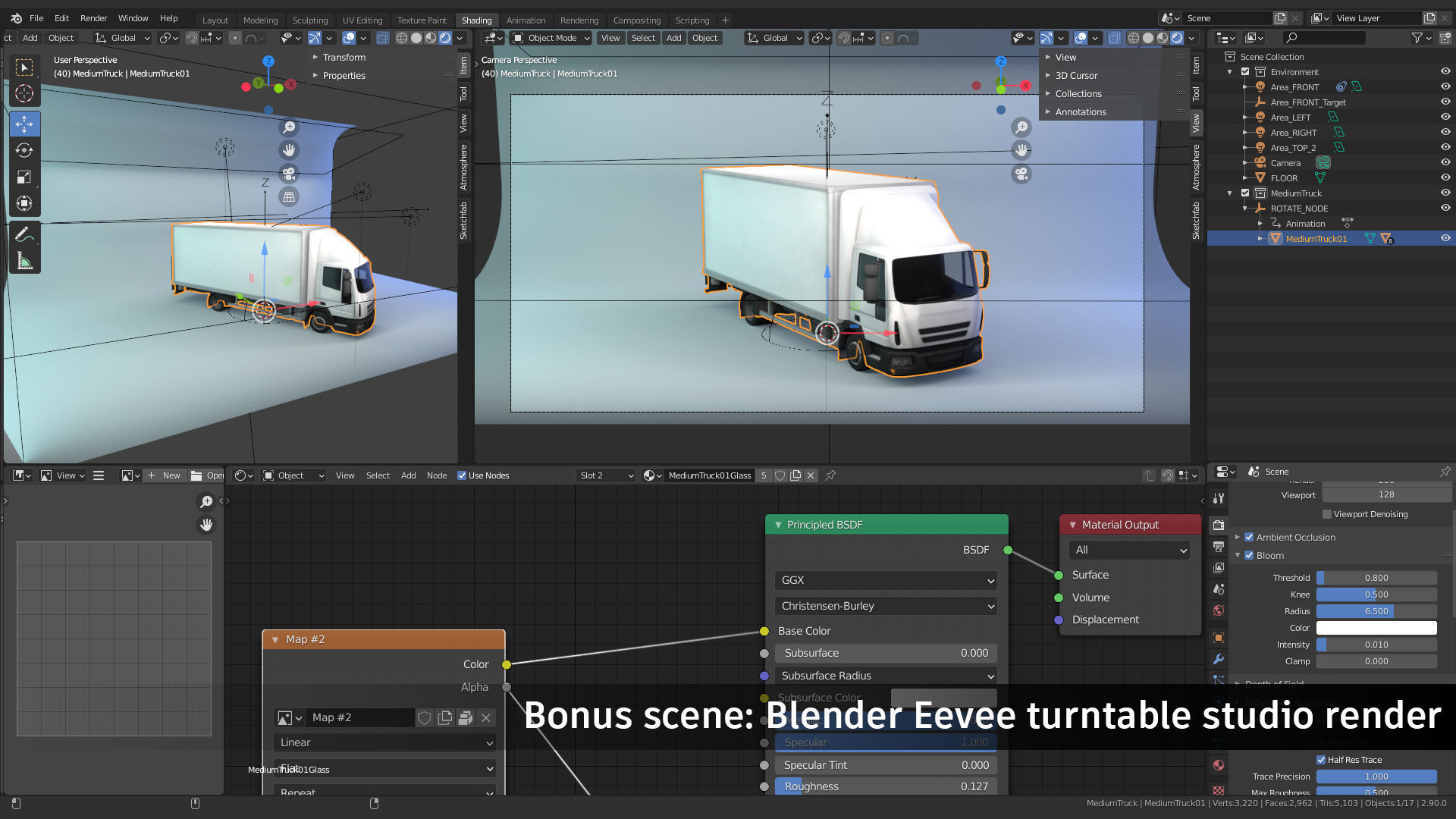Toggle perspective/orthographic grid icon in the left viewport
The height and width of the screenshot is (819, 1456).
coord(289,197)
